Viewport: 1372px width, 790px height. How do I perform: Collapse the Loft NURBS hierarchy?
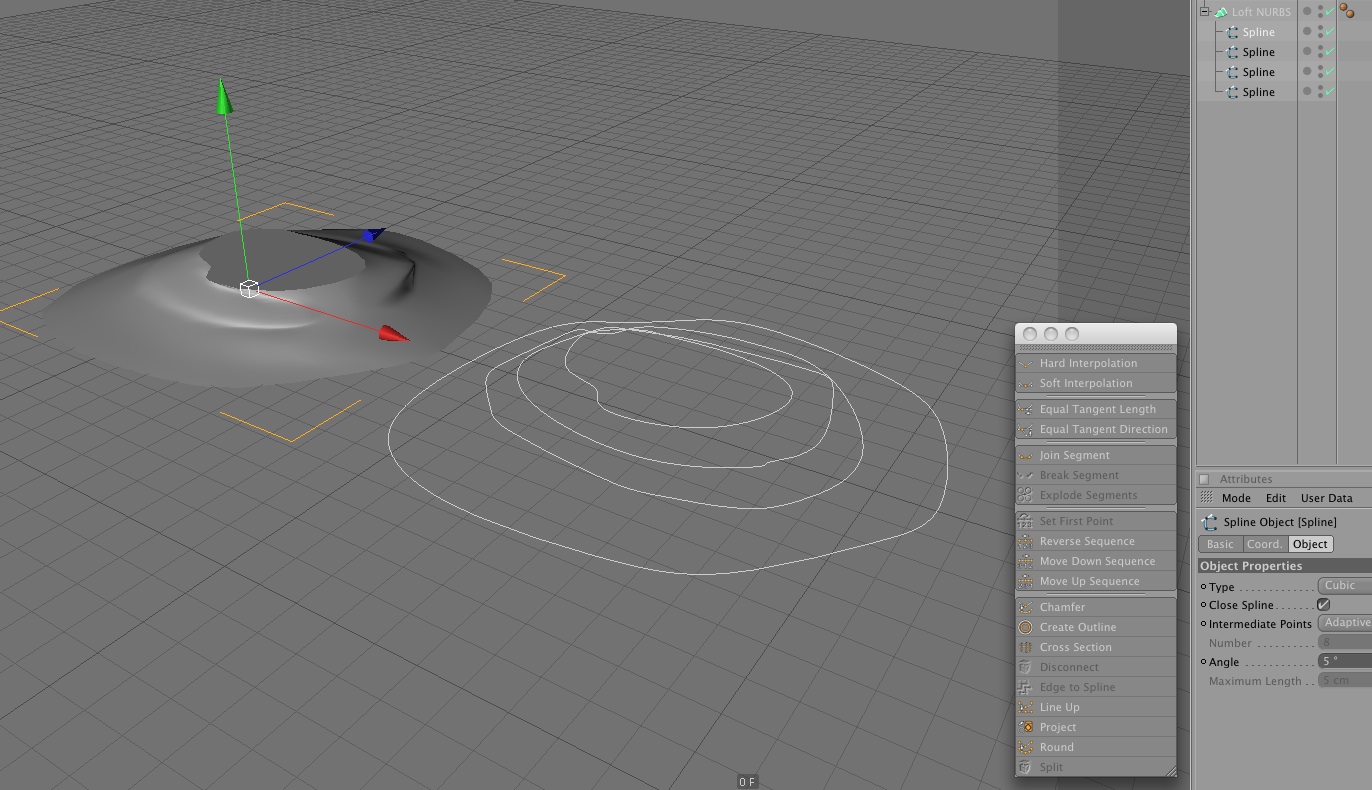coord(1205,12)
